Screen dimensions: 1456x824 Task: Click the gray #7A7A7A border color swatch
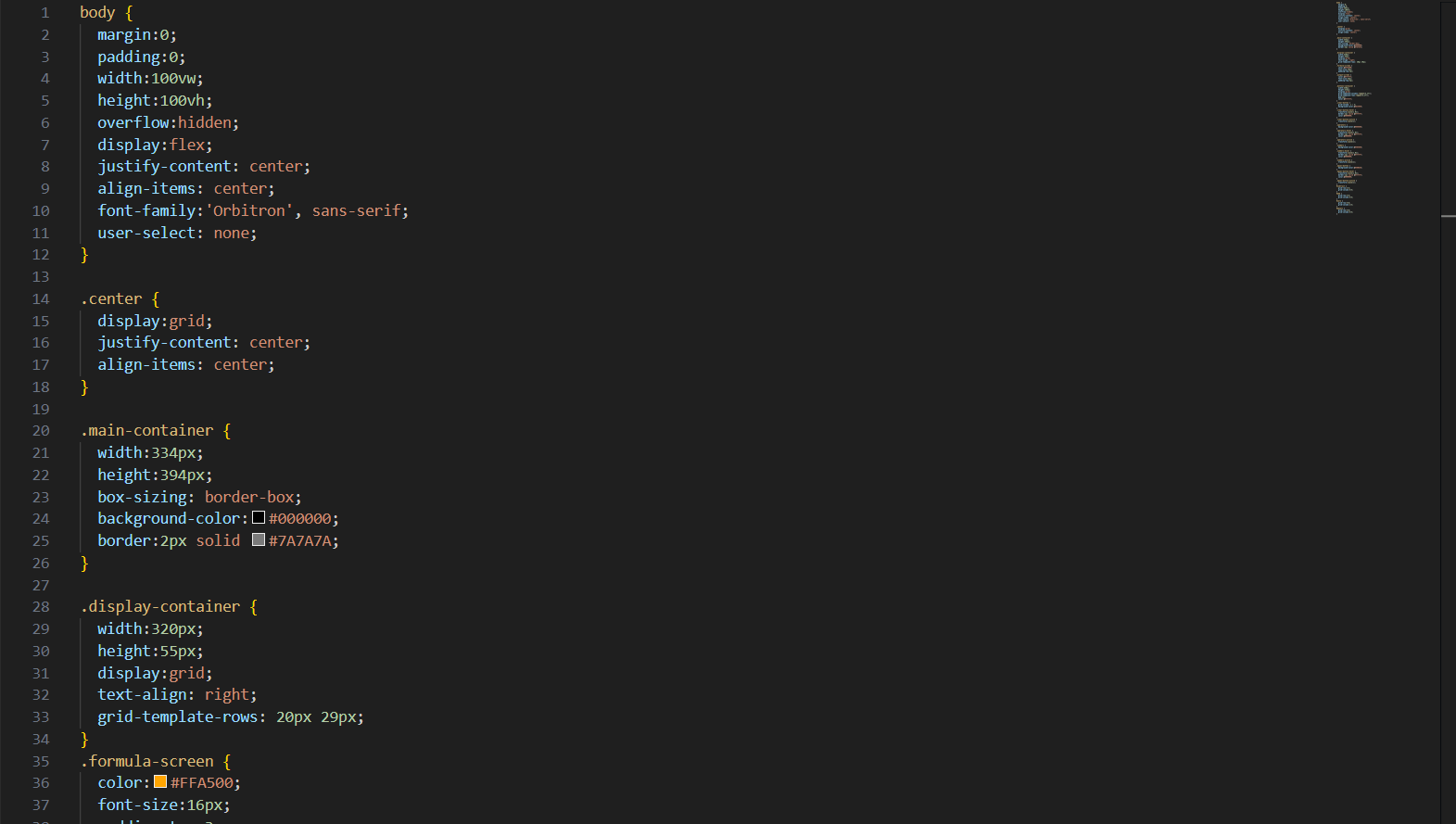[x=259, y=540]
